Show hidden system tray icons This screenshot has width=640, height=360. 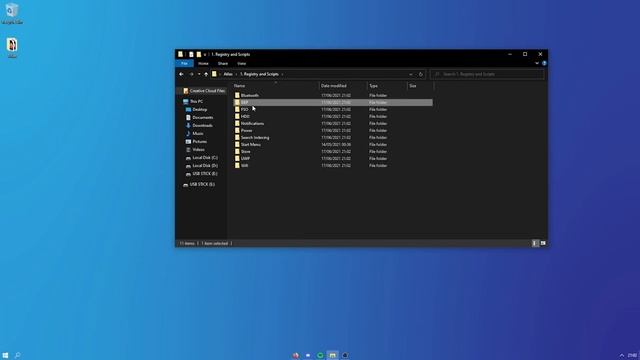click(x=622, y=356)
